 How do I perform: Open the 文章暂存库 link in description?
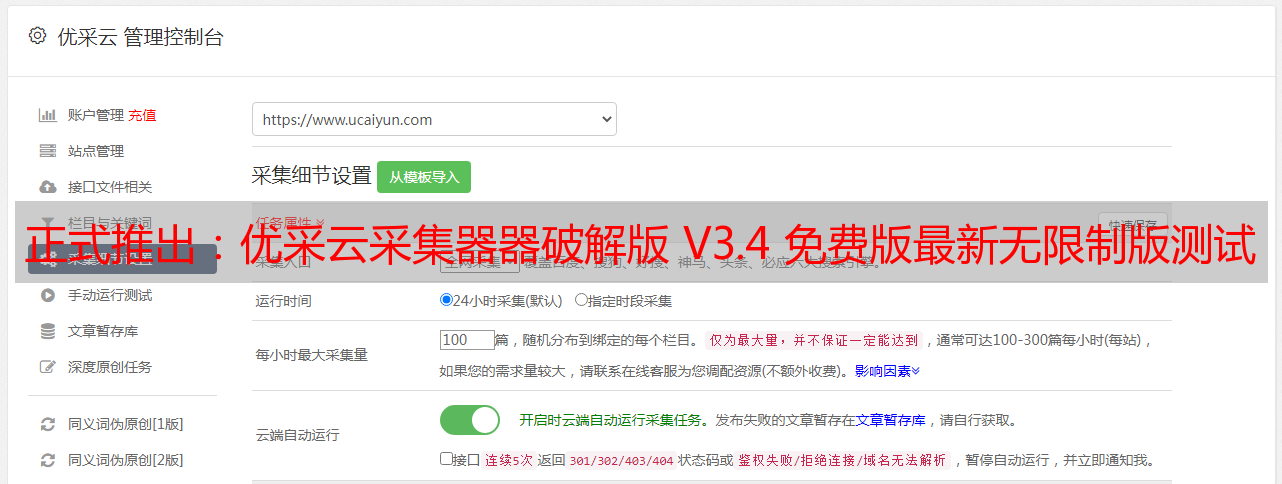coord(891,420)
